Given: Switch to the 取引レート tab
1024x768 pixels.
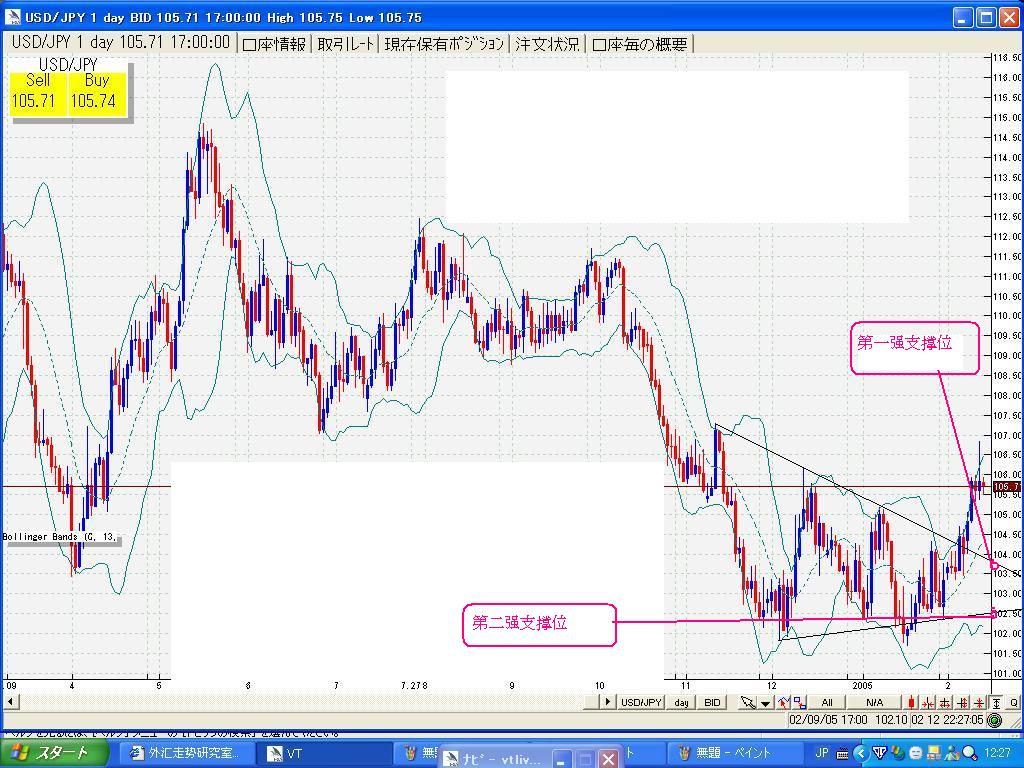Looking at the screenshot, I should point(345,44).
